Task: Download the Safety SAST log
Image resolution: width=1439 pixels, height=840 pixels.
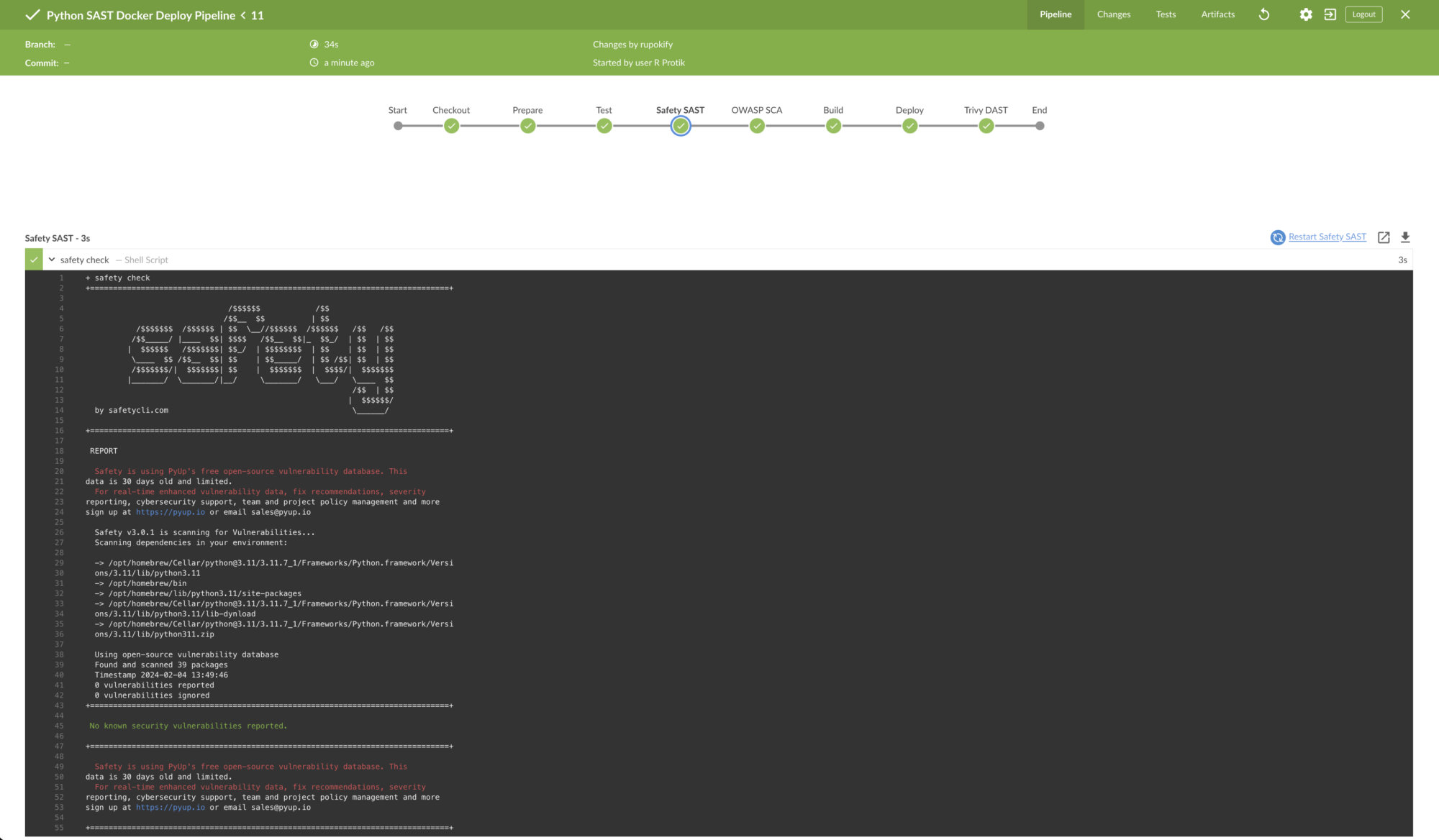Action: click(x=1405, y=237)
